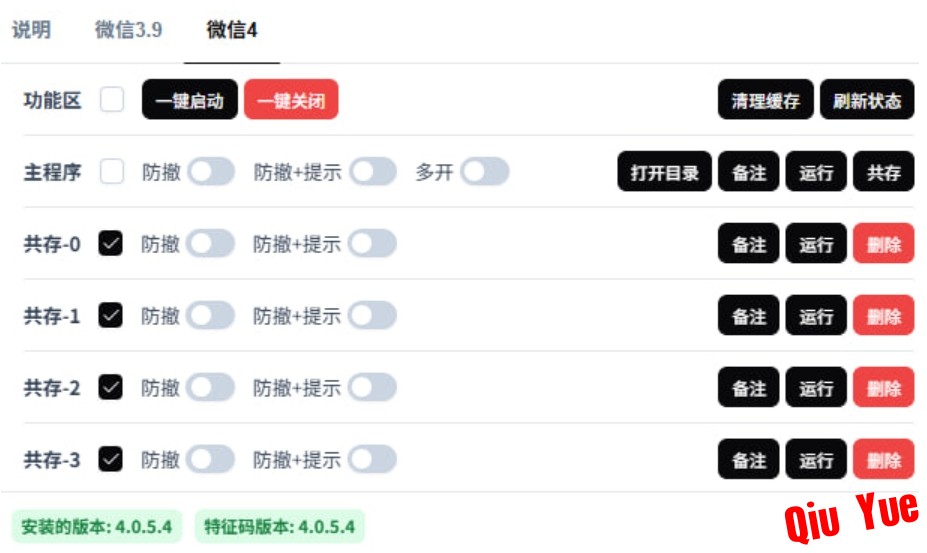Enable 防撤+提示 toggle for 共存-1

click(372, 315)
